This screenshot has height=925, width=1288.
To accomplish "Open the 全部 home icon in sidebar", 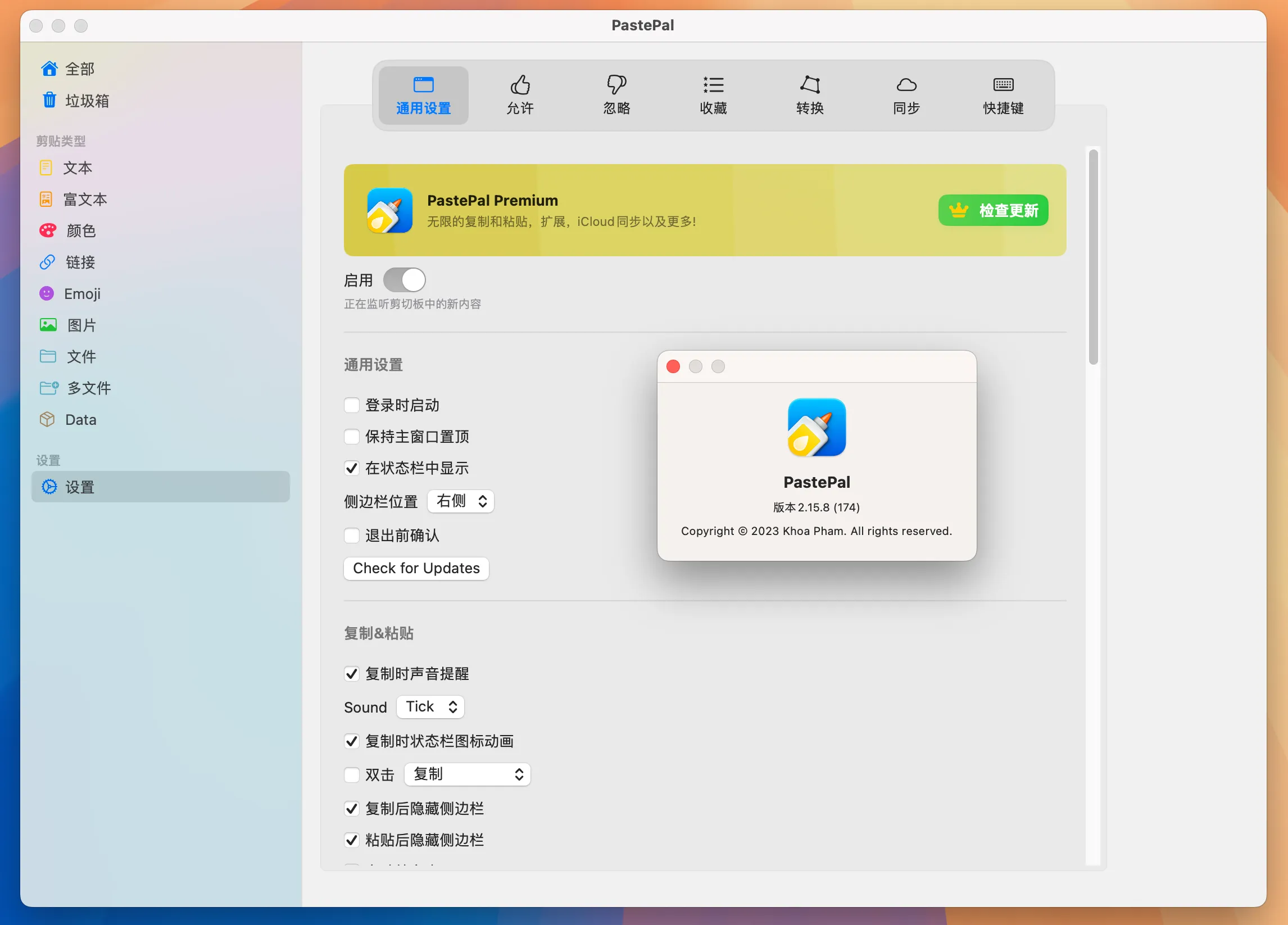I will click(49, 69).
